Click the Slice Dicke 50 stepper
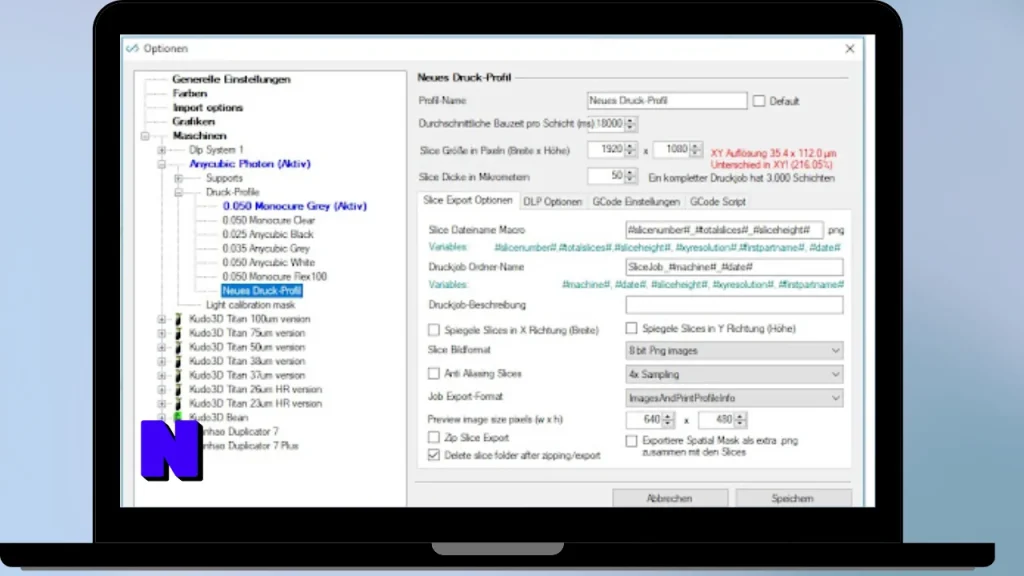 630,176
